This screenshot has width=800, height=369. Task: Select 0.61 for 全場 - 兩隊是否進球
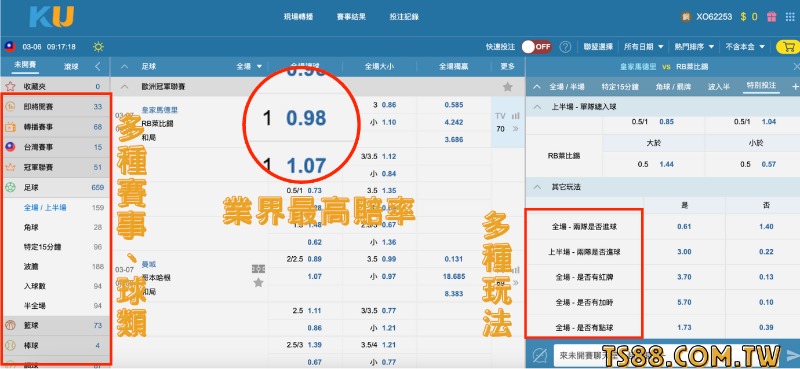(684, 227)
